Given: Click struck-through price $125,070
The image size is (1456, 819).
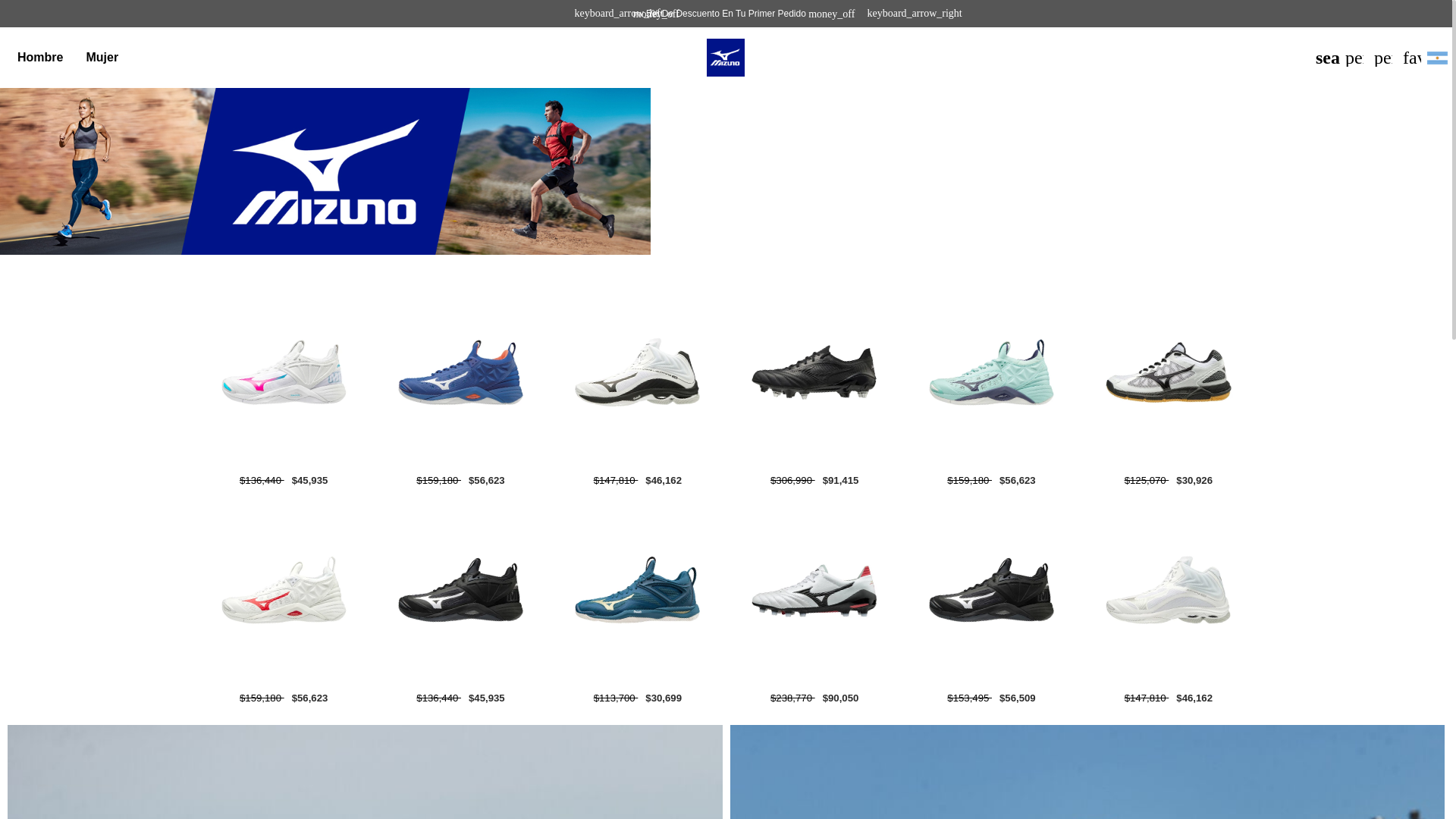Looking at the screenshot, I should (x=1146, y=481).
